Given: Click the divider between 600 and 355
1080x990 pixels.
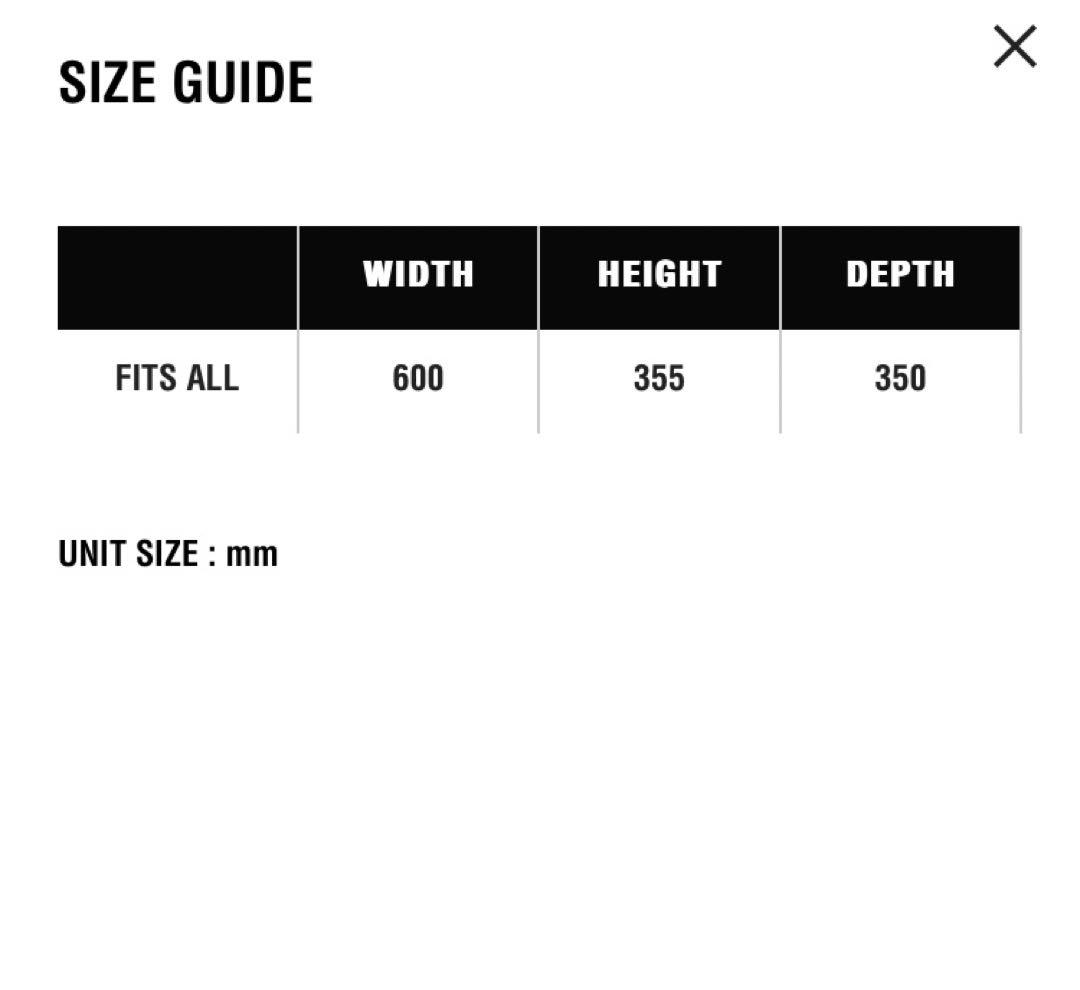Looking at the screenshot, I should [x=538, y=381].
